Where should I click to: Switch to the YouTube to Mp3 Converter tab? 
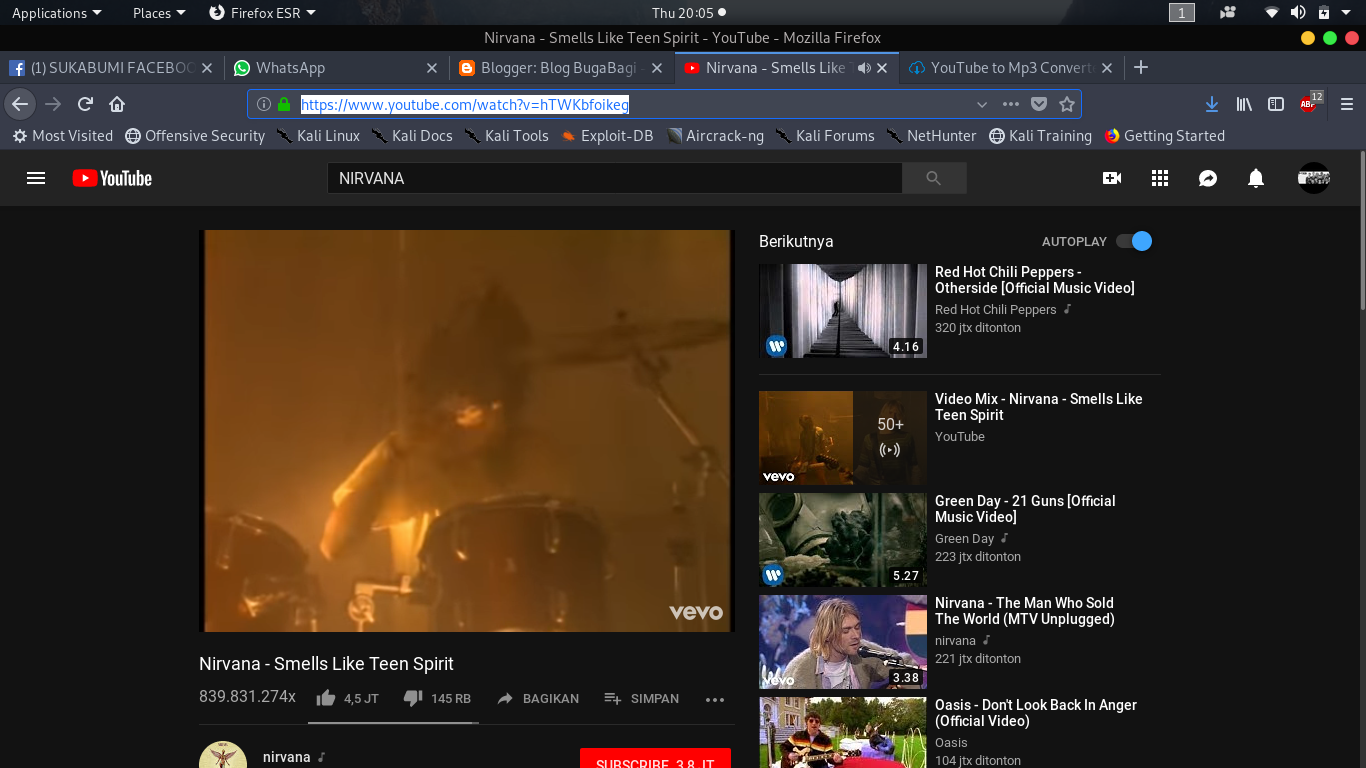point(1011,68)
